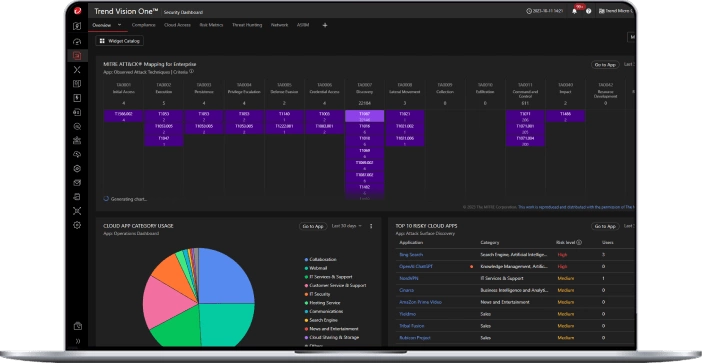Open the circular target sidebar icon

point(77,169)
